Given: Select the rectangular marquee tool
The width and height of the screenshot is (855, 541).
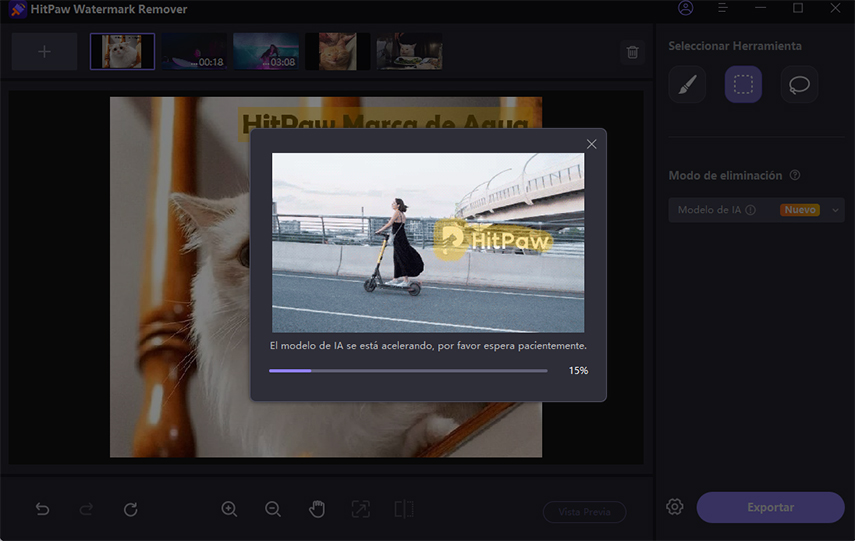Looking at the screenshot, I should coord(743,85).
